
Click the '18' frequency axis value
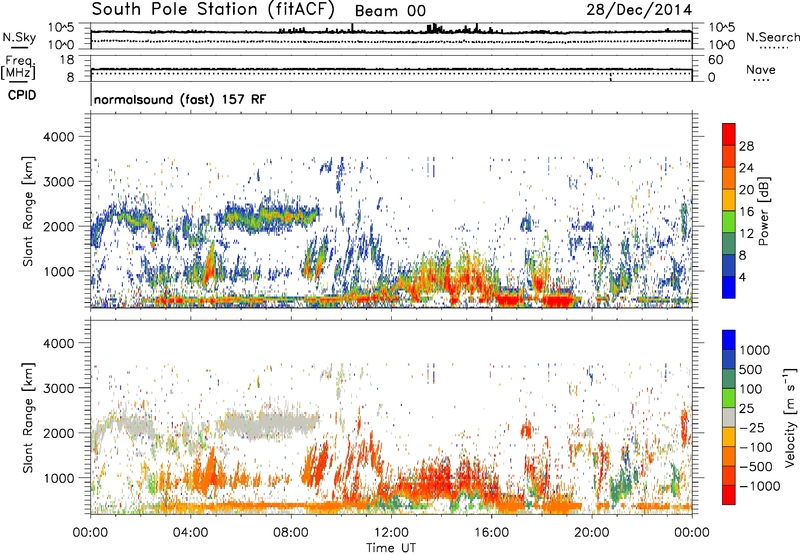(67, 60)
